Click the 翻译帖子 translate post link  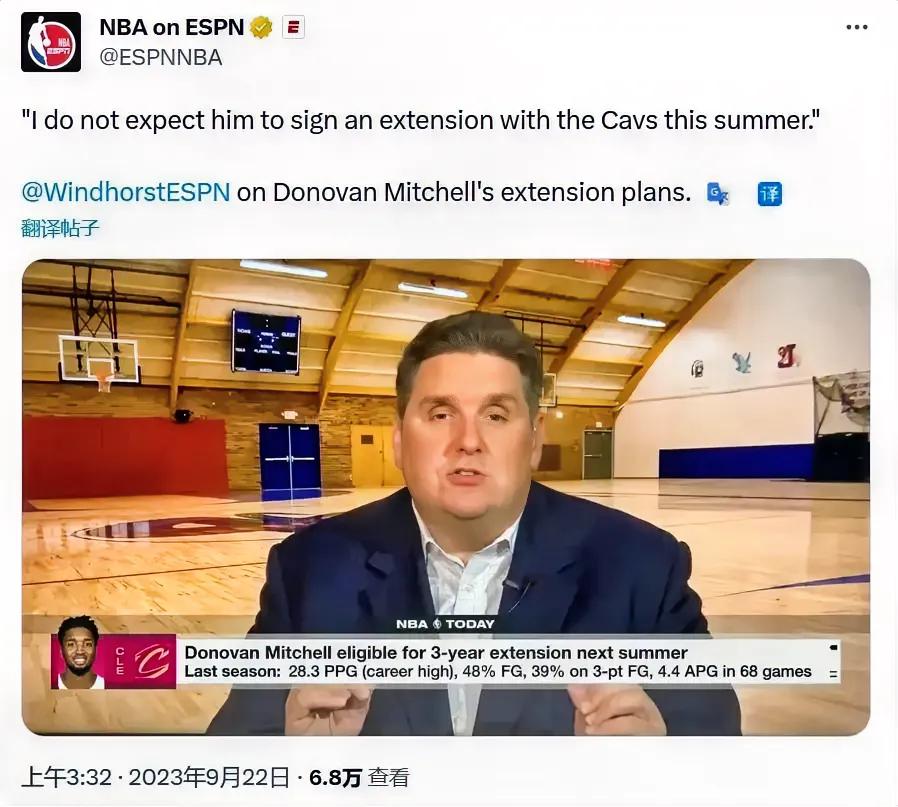point(60,228)
